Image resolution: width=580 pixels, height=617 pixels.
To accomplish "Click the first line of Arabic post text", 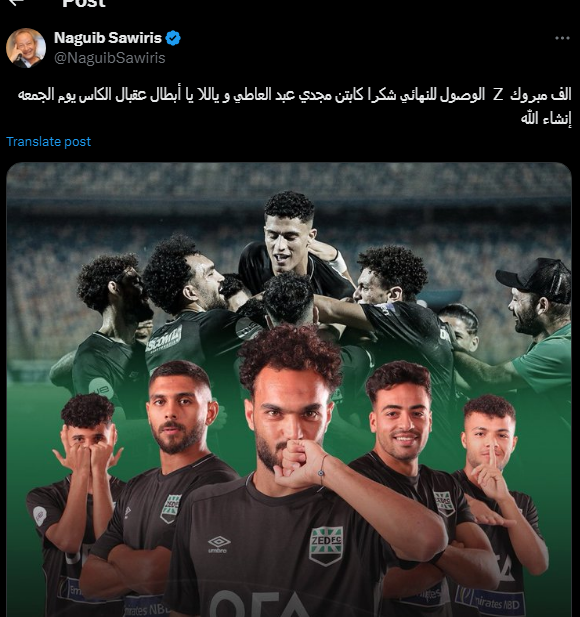I will 294,95.
